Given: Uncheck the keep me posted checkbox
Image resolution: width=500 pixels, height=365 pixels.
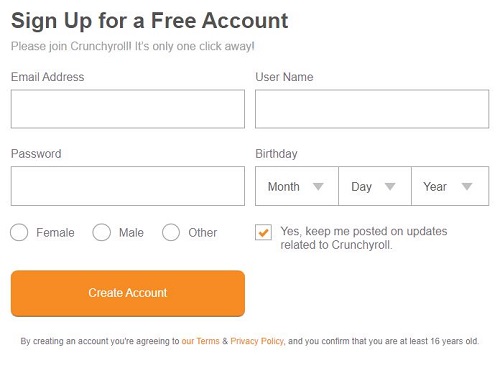Looking at the screenshot, I should click(x=263, y=232).
